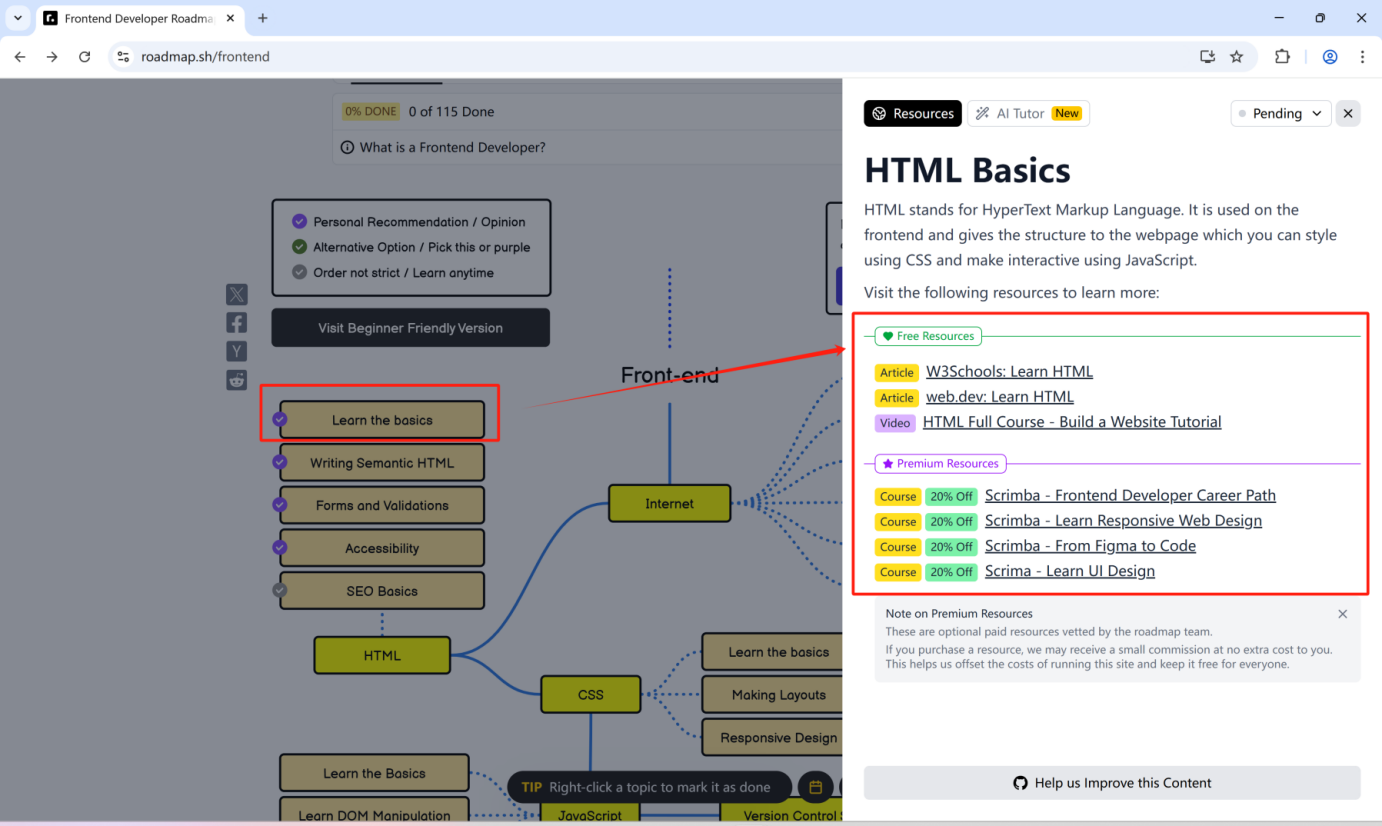
Task: Bookmark this page with the star icon
Action: click(x=1237, y=57)
